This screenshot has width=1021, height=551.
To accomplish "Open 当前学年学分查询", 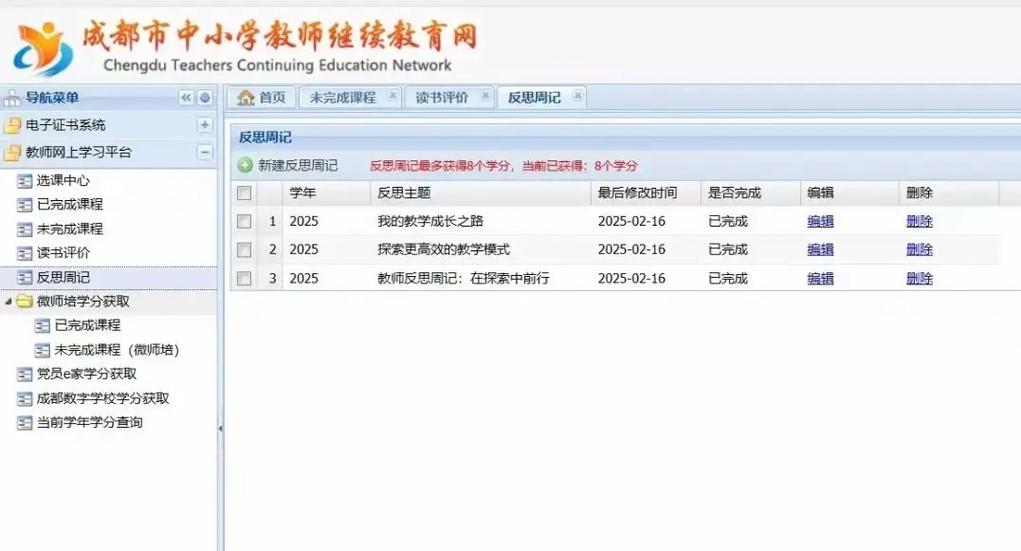I will click(x=89, y=423).
